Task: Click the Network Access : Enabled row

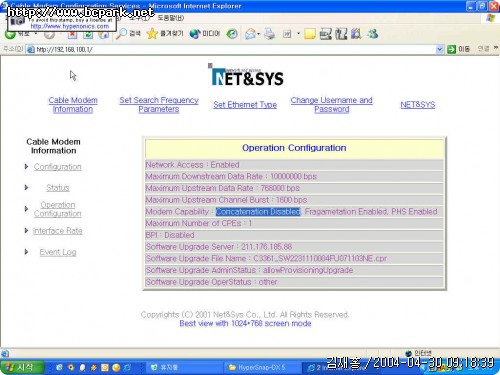Action: coord(294,165)
